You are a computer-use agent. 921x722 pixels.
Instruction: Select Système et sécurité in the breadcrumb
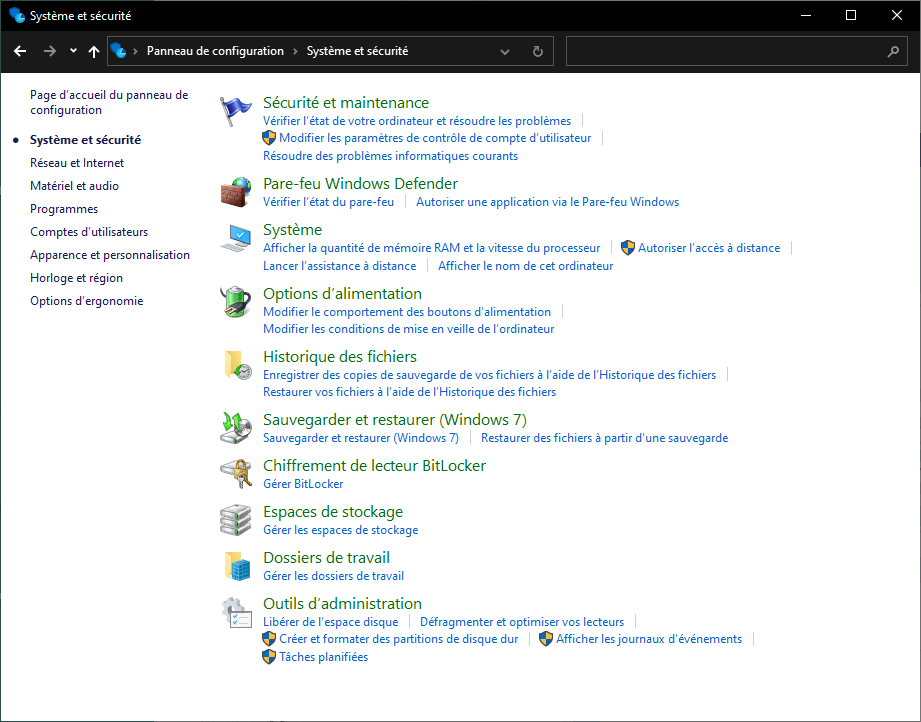(357, 51)
